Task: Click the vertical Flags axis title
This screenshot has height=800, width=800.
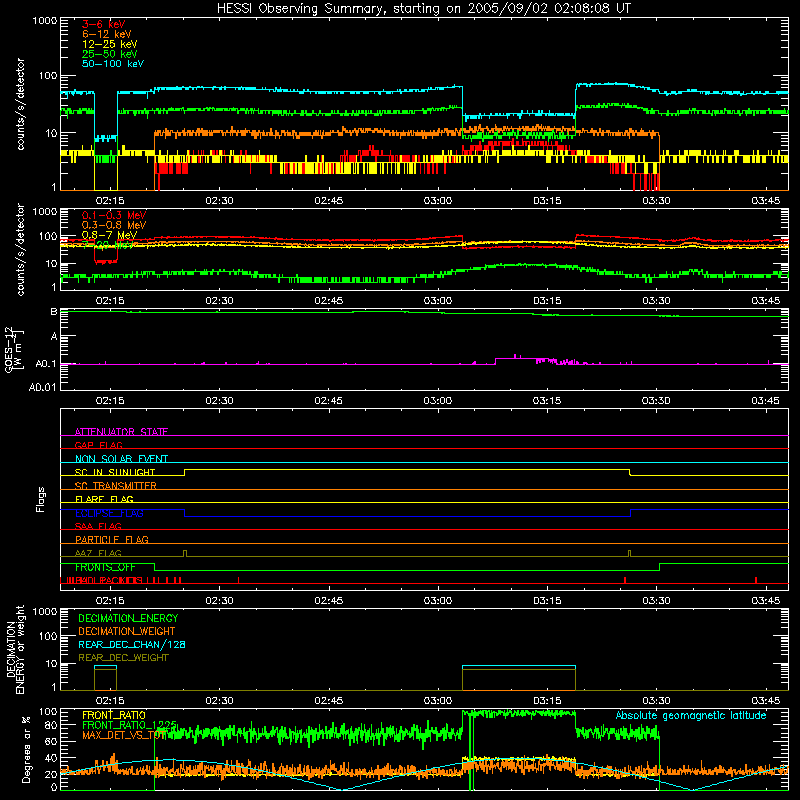Action: (x=41, y=499)
